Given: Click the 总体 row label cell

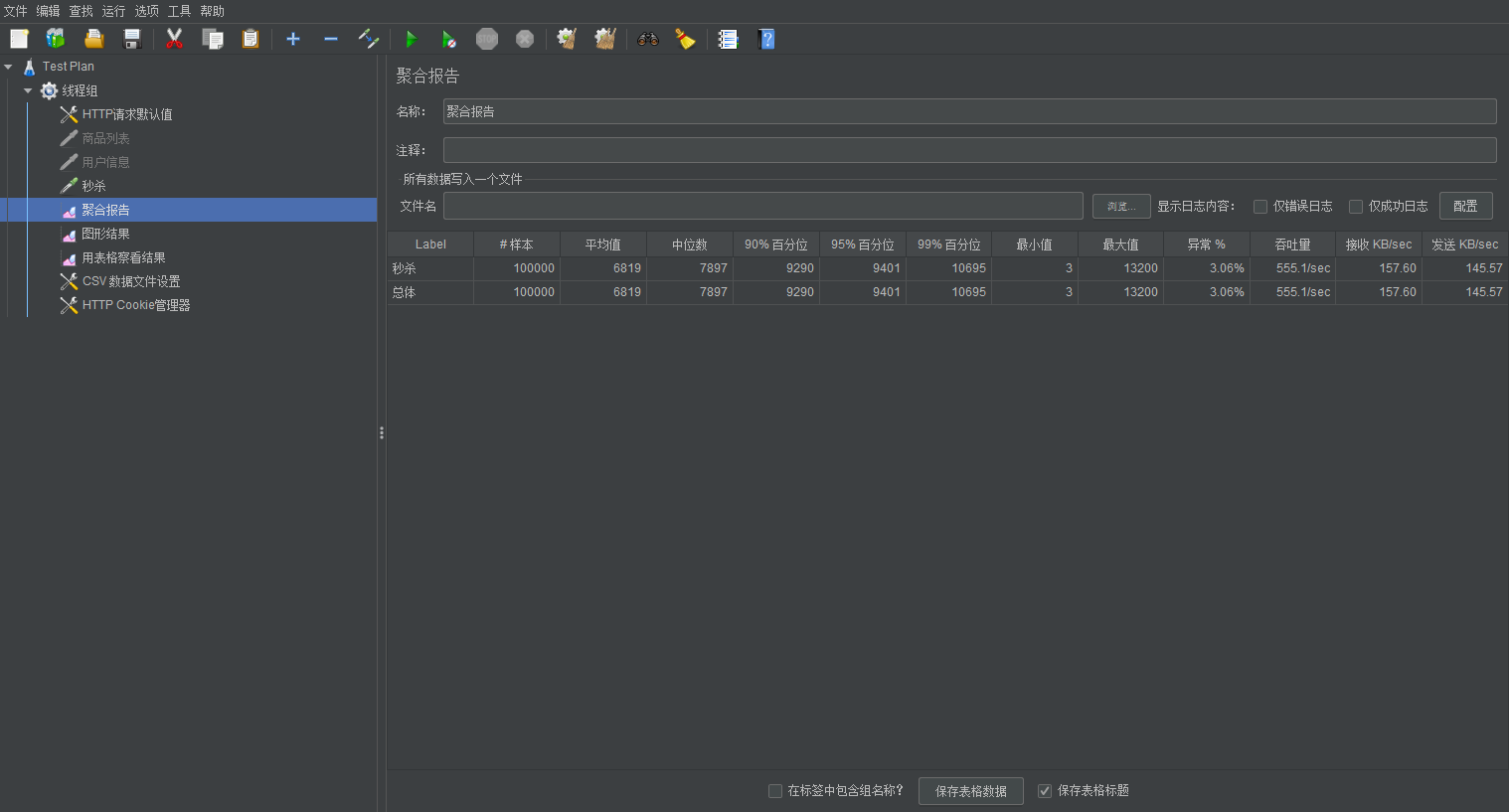Looking at the screenshot, I should 430,292.
